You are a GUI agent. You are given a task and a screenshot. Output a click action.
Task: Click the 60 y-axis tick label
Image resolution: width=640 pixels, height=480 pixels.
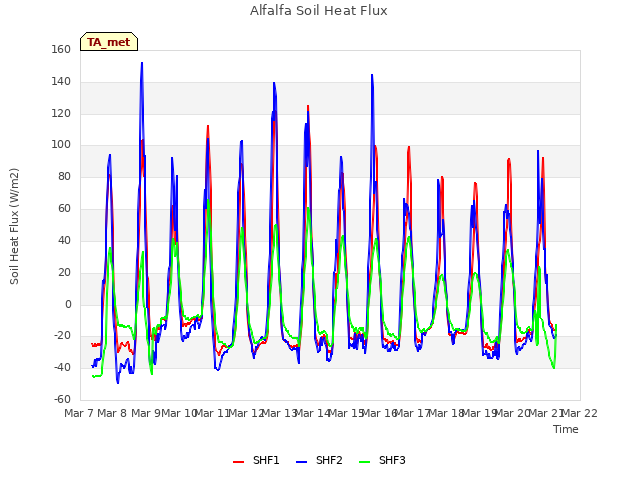(64, 208)
